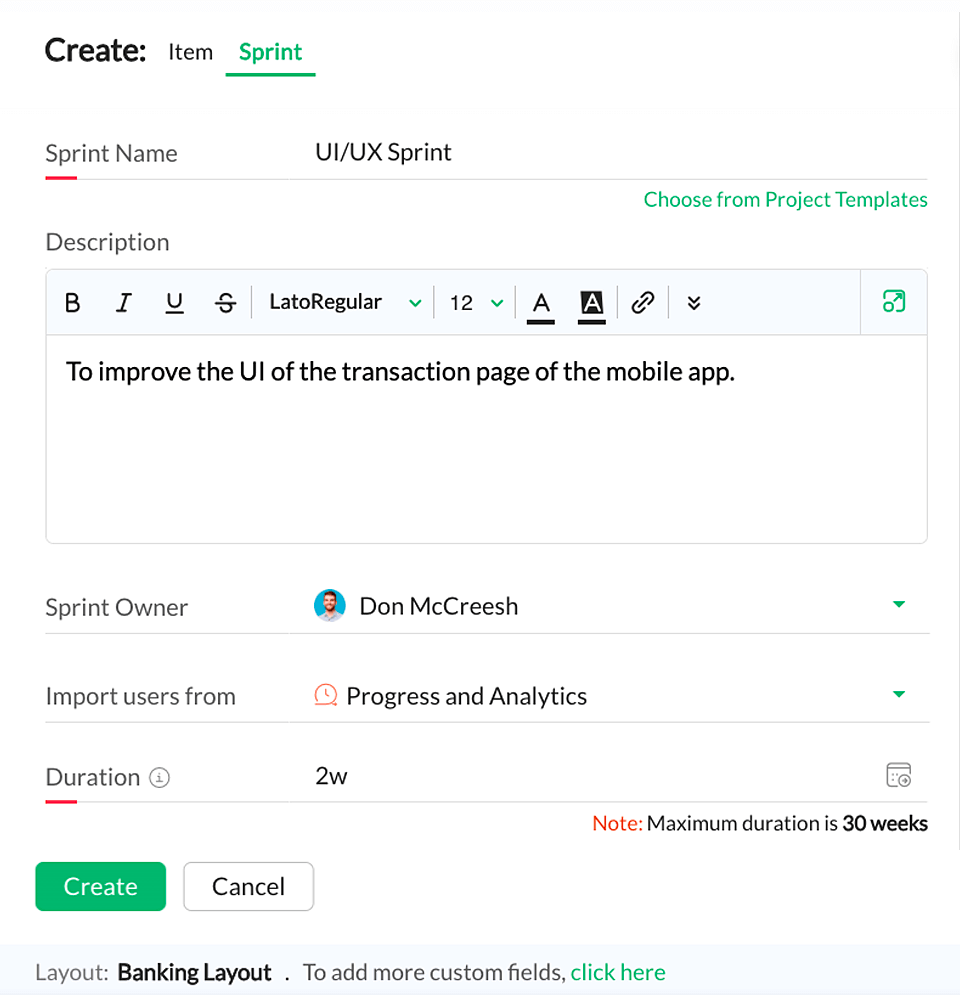Screen dimensions: 960x1001
Task: Expand the Sprint Owner dropdown
Action: (898, 605)
